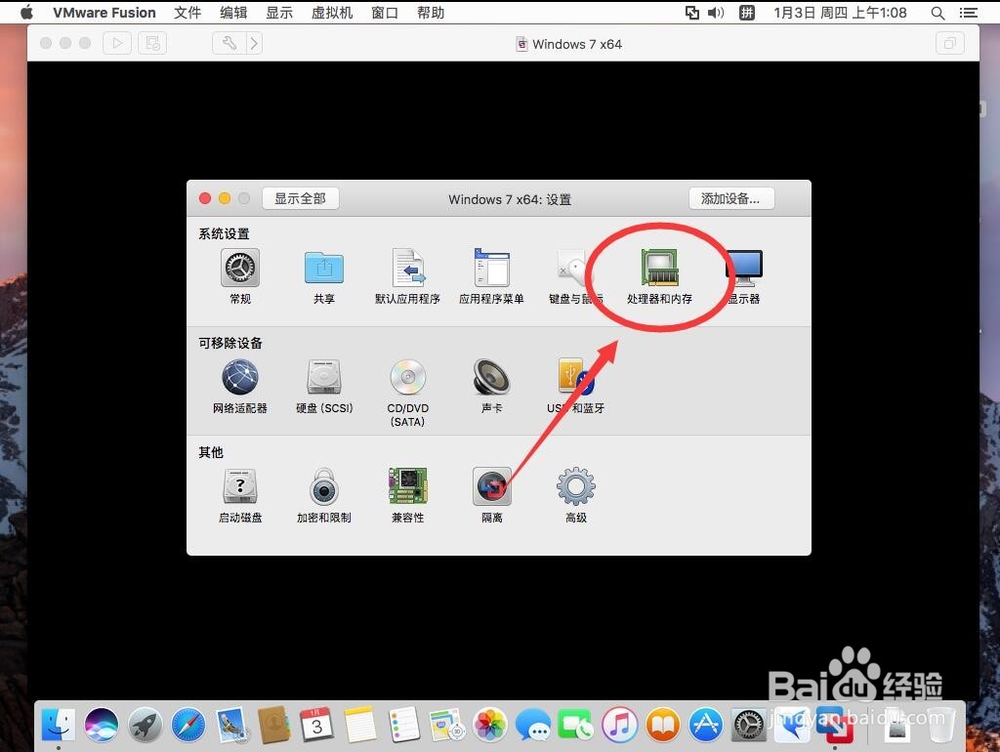Screen dimensions: 1000x752
Task: Click 添加设备... button
Action: tap(732, 198)
